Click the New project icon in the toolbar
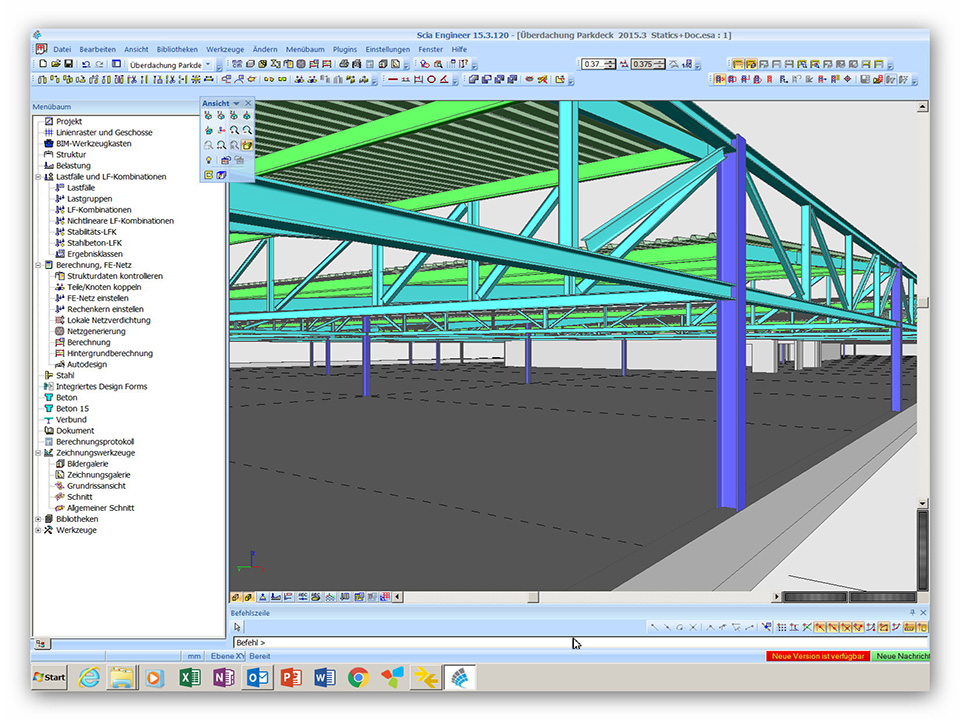Image resolution: width=960 pixels, height=720 pixels. pyautogui.click(x=42, y=64)
